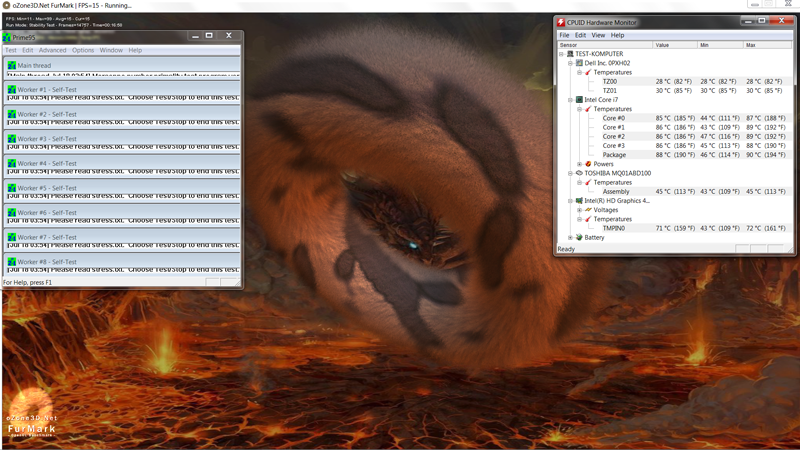Click the TOSHIBA hard drive icon
This screenshot has width=800, height=450.
click(579, 173)
